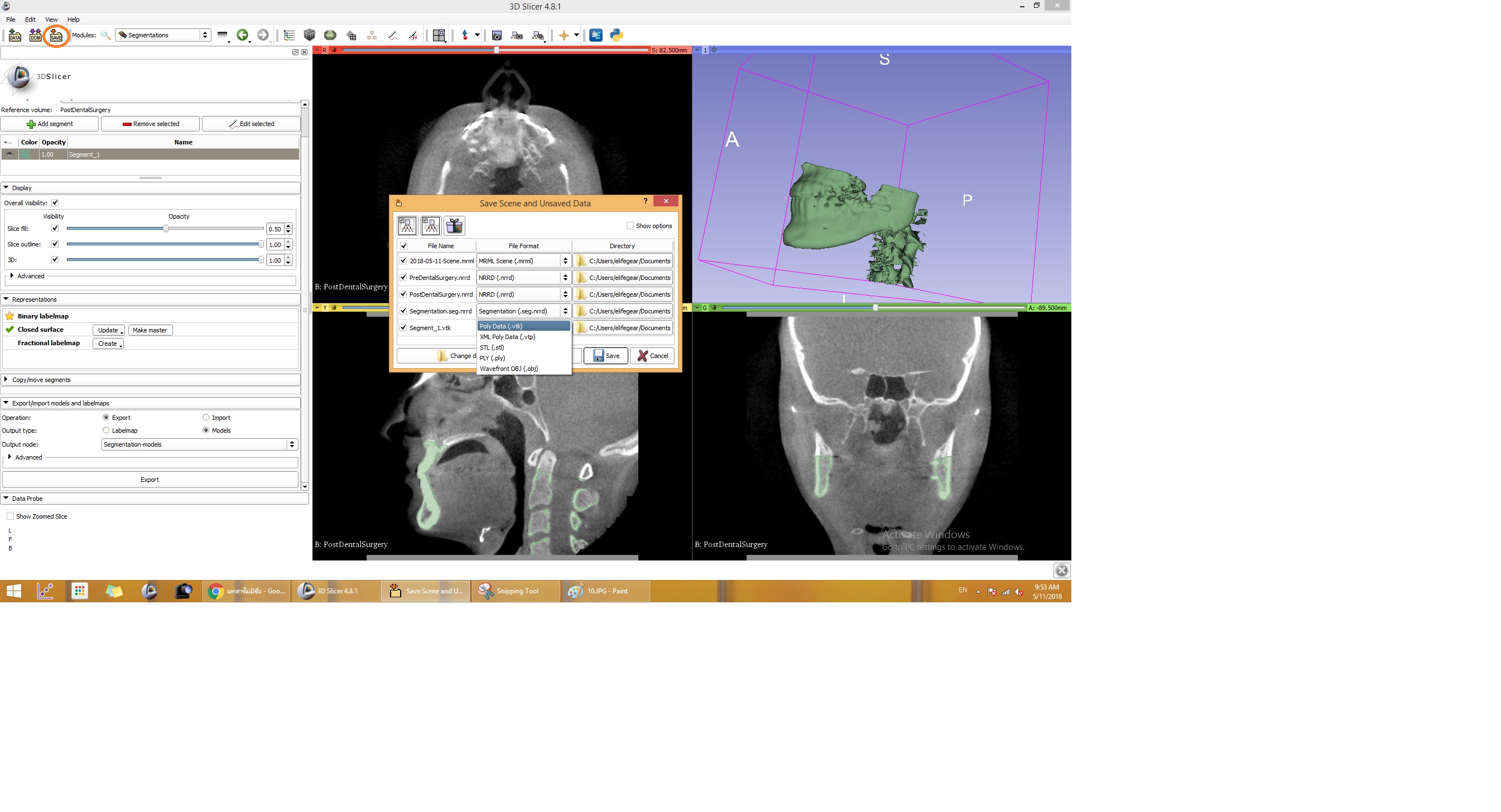Screen dimensions: 1501x812
Task: Open the Help menu
Action: [x=74, y=19]
